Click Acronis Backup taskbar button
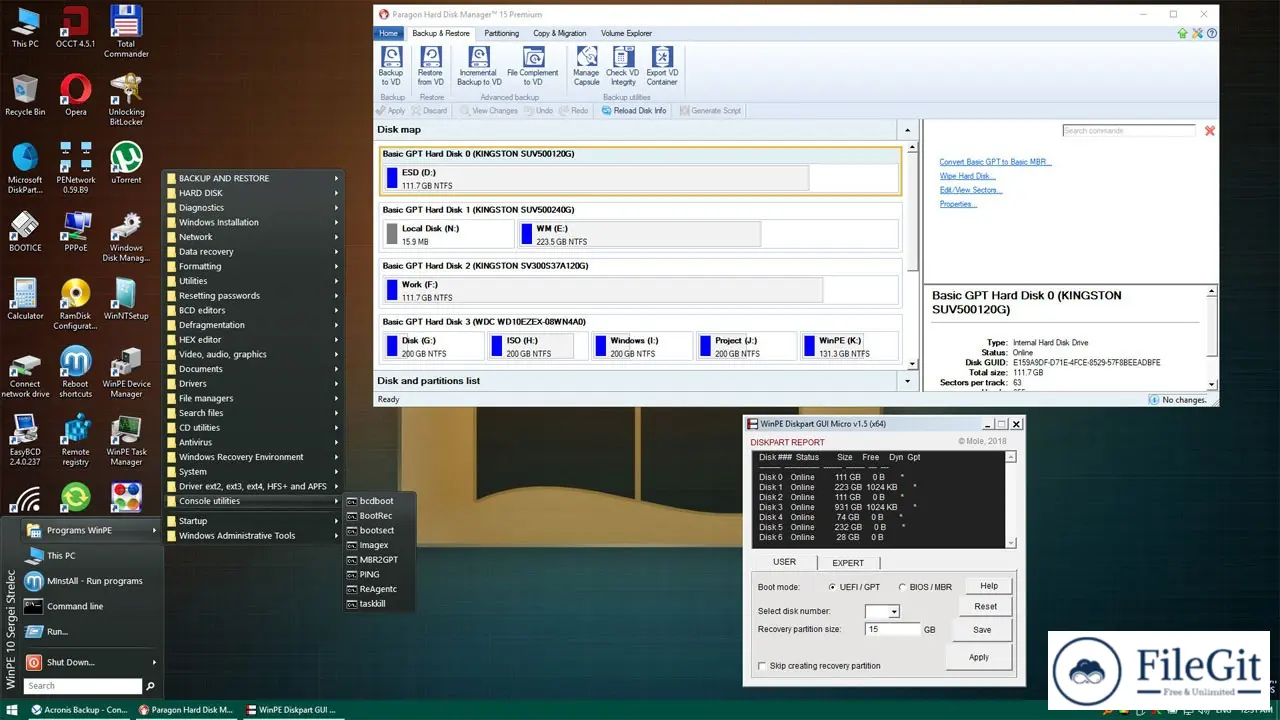The image size is (1280, 720). [79, 710]
